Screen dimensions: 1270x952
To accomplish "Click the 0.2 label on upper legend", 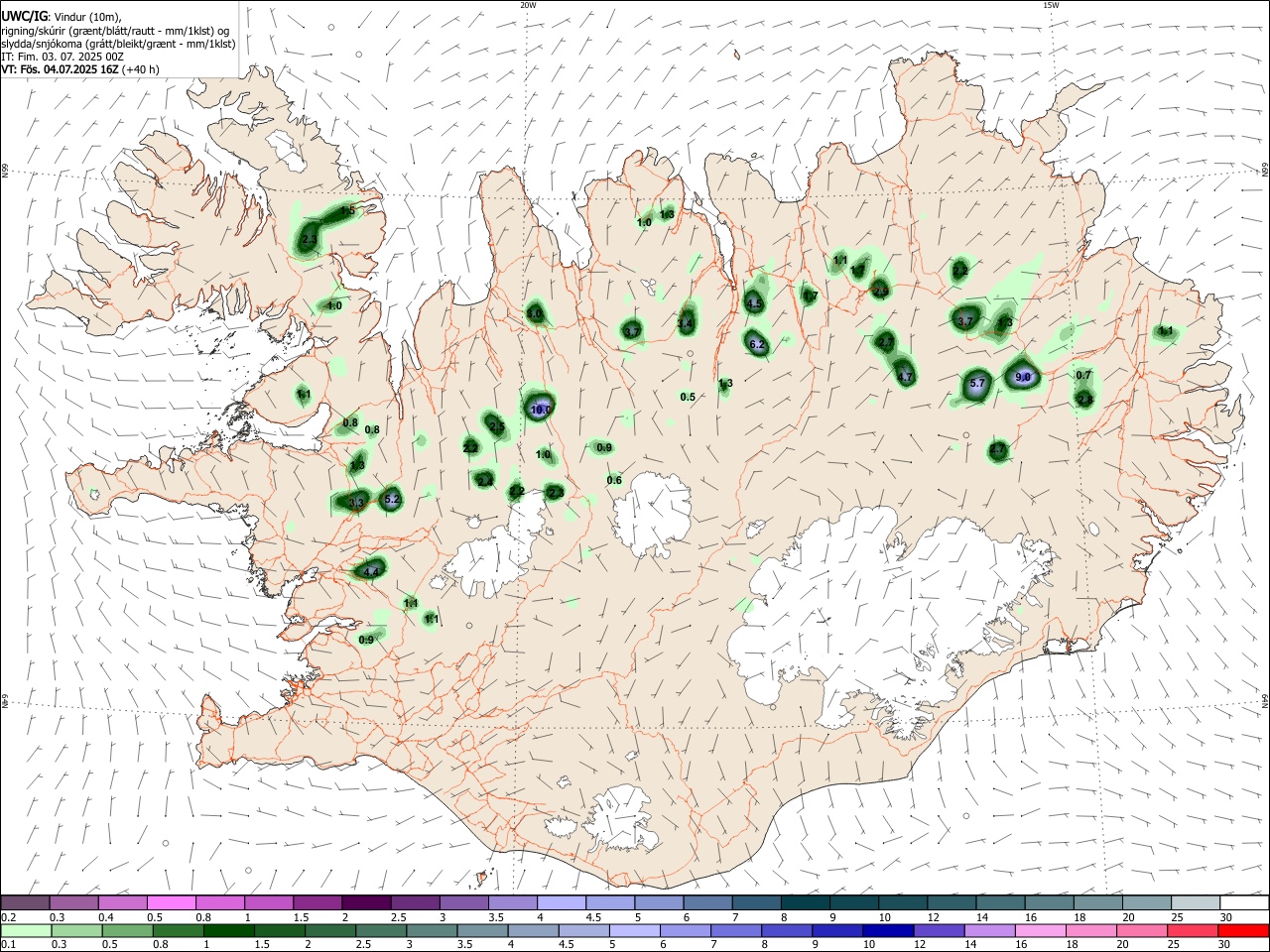I will pyautogui.click(x=9, y=916).
